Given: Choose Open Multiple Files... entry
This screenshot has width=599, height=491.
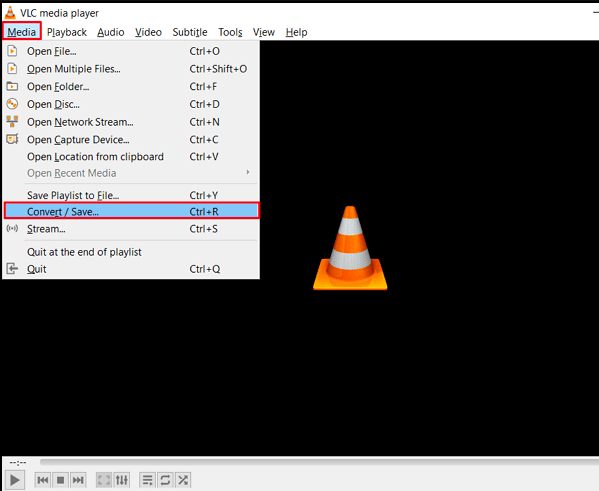Looking at the screenshot, I should pos(131,69).
